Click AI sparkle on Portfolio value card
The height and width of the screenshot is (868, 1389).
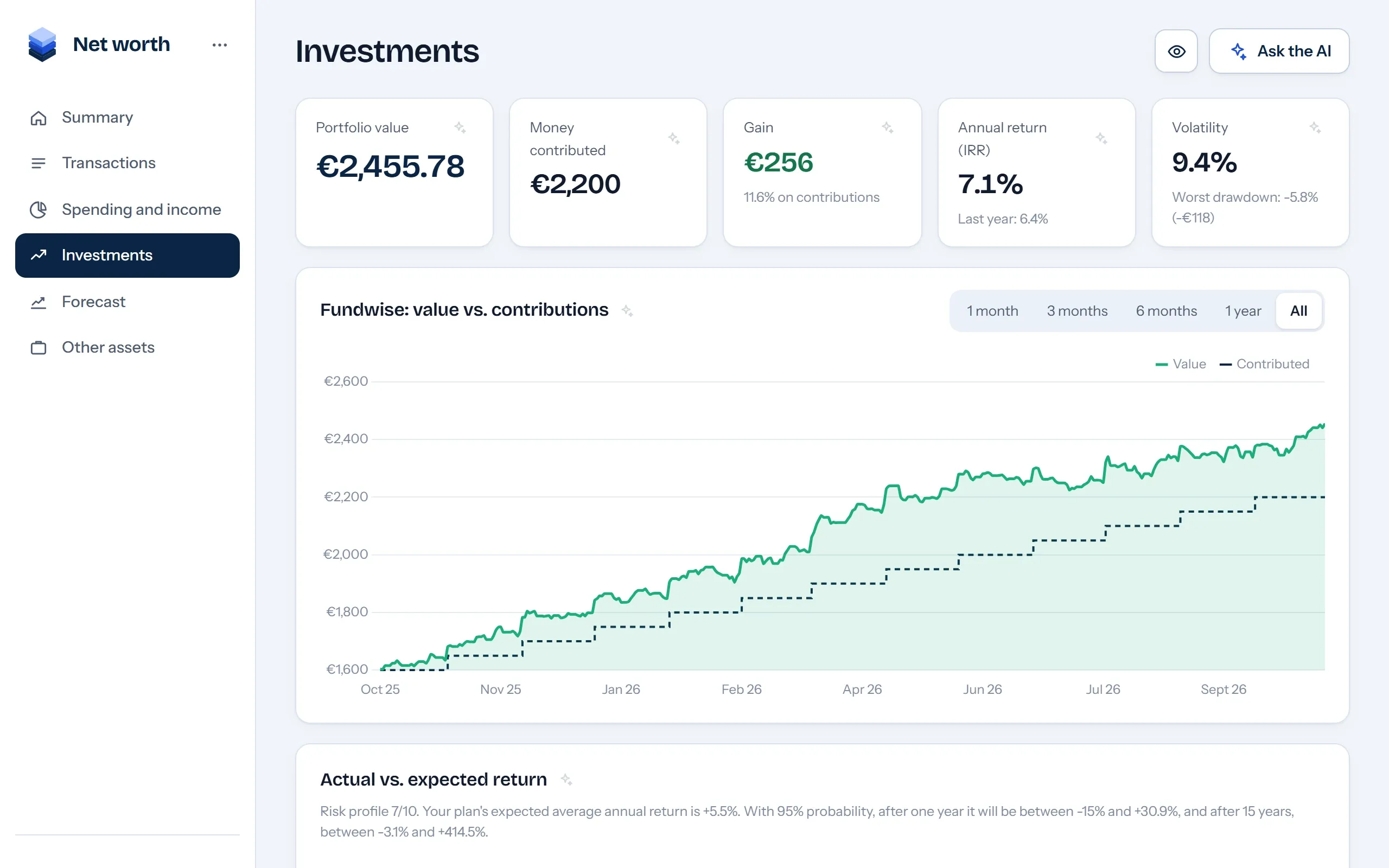click(460, 127)
